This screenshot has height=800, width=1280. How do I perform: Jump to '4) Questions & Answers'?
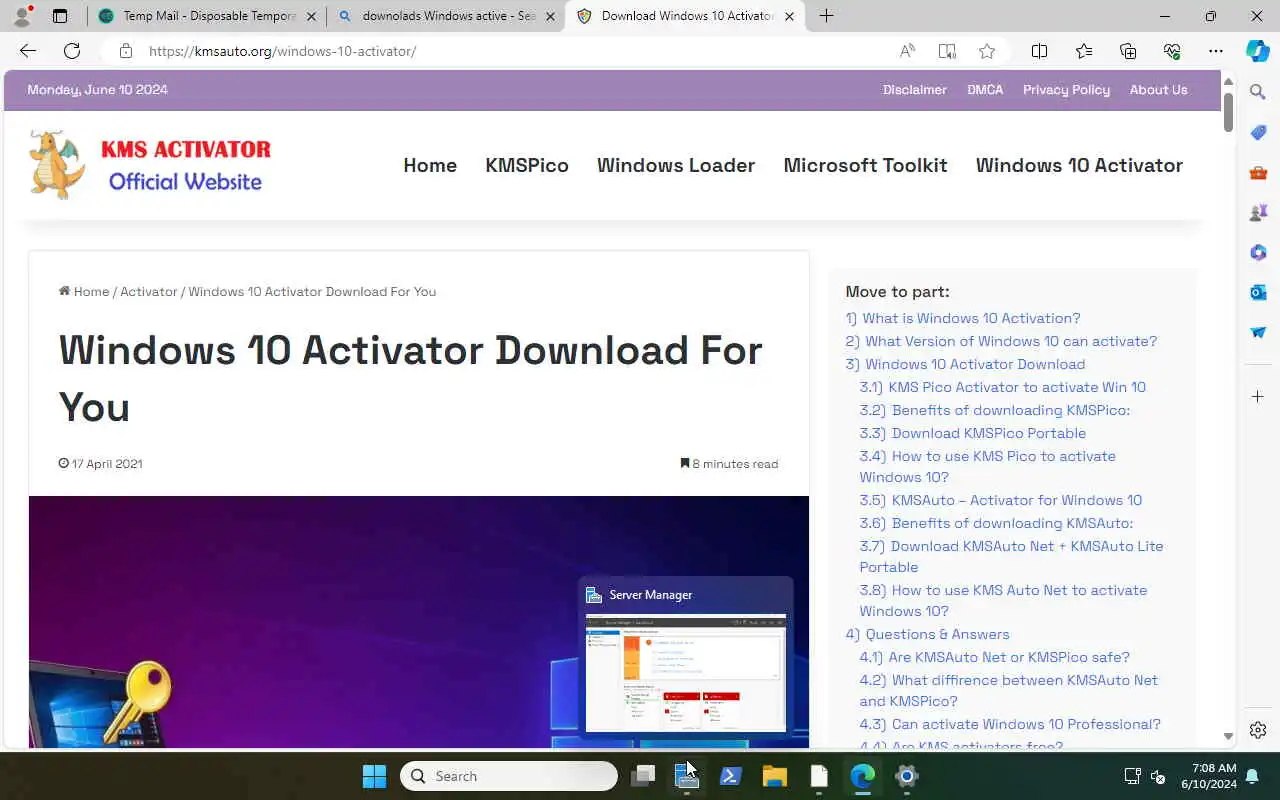tap(928, 634)
